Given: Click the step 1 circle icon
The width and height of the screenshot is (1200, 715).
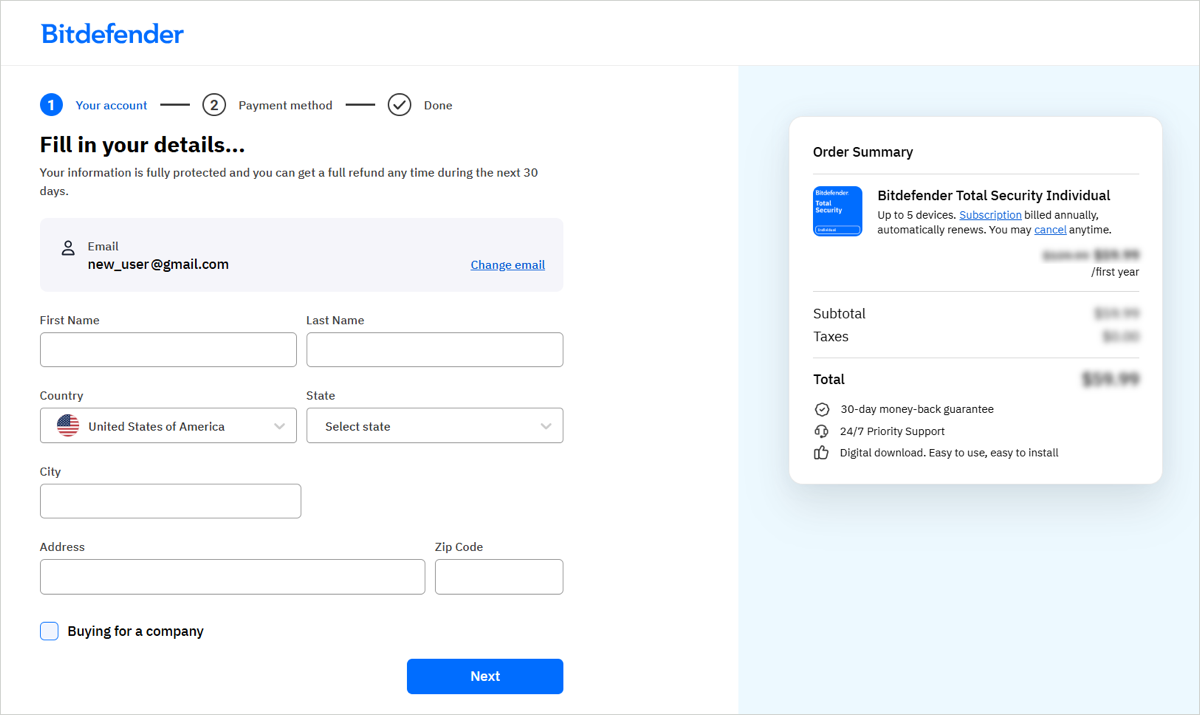Looking at the screenshot, I should [51, 104].
